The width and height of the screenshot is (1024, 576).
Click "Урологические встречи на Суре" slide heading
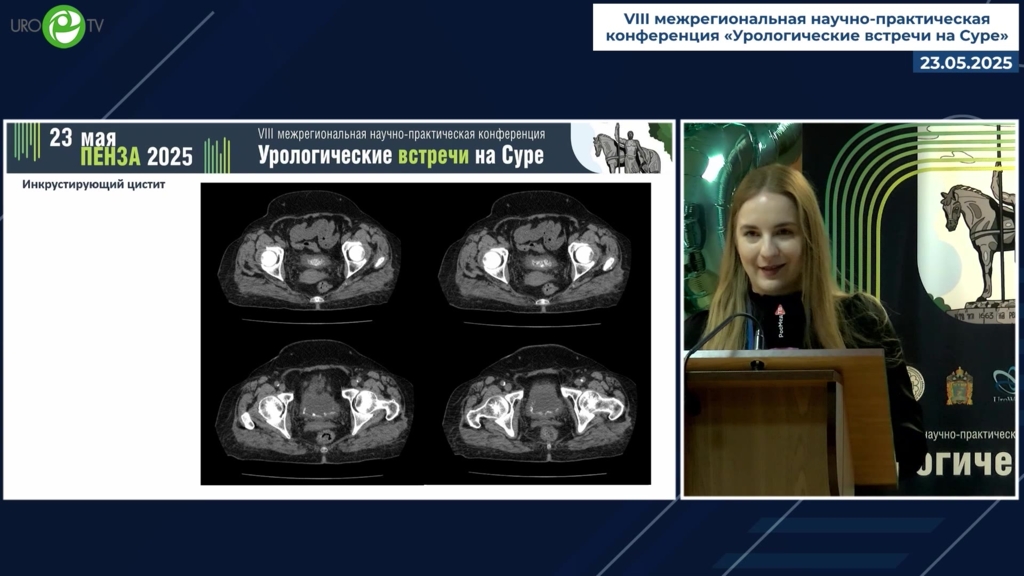(x=400, y=156)
